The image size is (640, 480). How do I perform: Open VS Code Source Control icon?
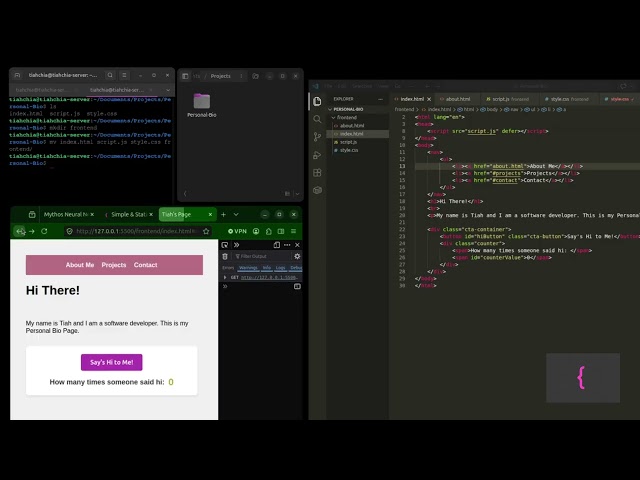(x=317, y=137)
